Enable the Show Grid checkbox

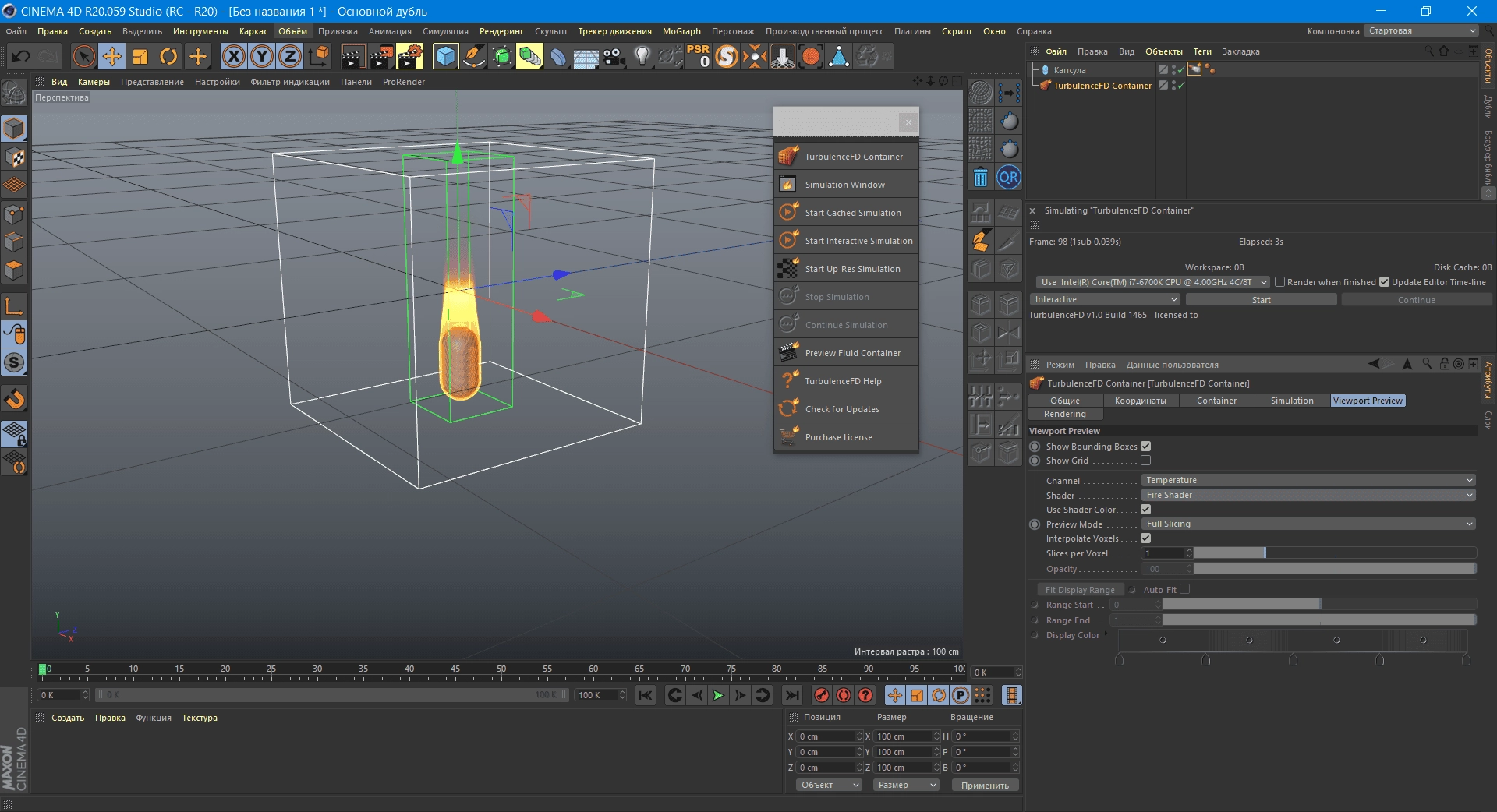coord(1145,461)
